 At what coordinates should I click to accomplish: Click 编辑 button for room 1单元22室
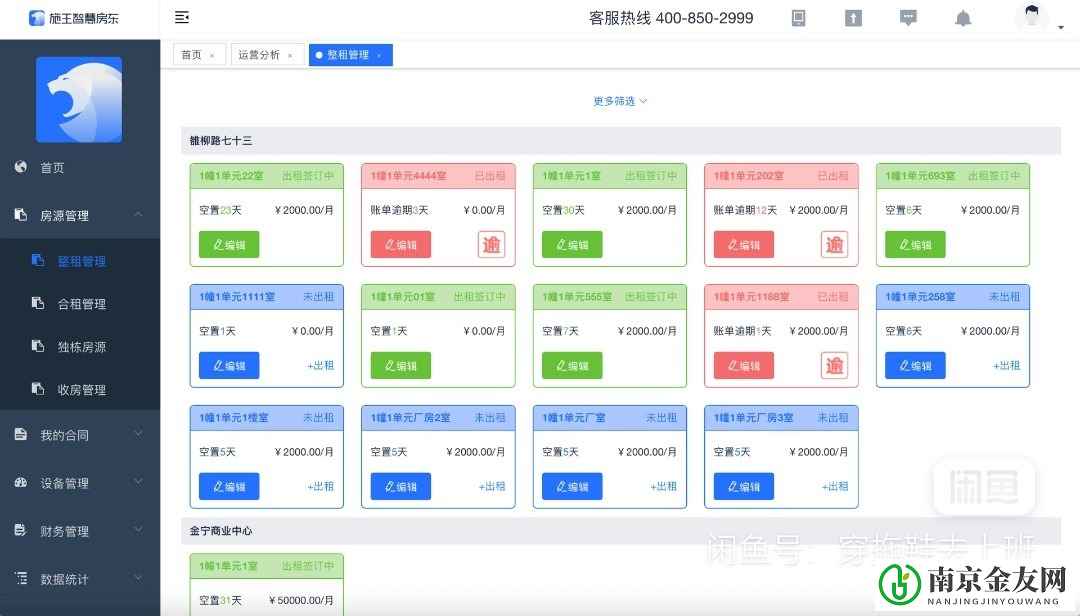tap(229, 245)
